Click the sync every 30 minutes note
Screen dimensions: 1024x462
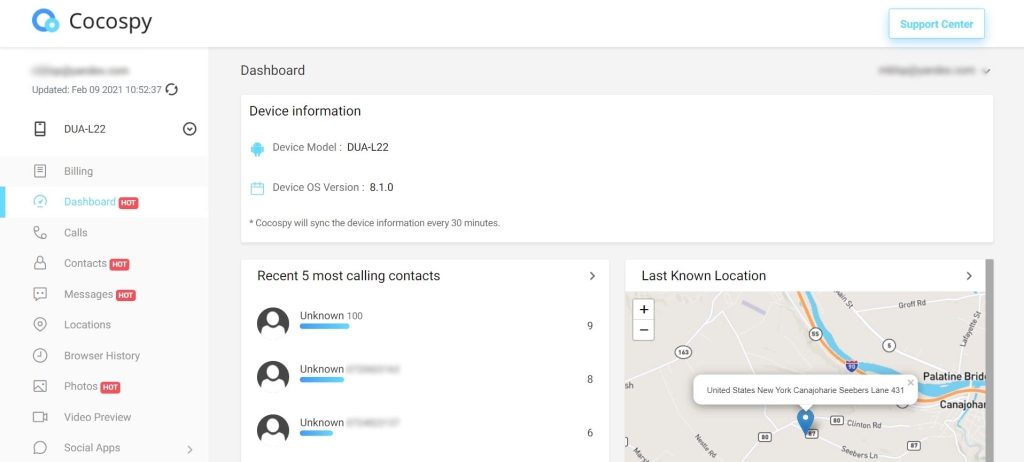pyautogui.click(x=374, y=223)
